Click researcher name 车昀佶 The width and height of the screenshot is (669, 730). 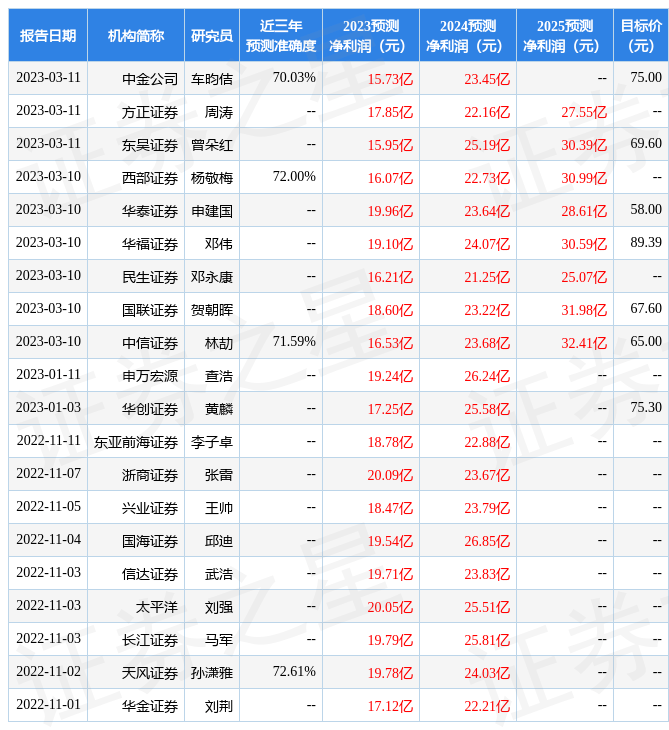coord(212,79)
